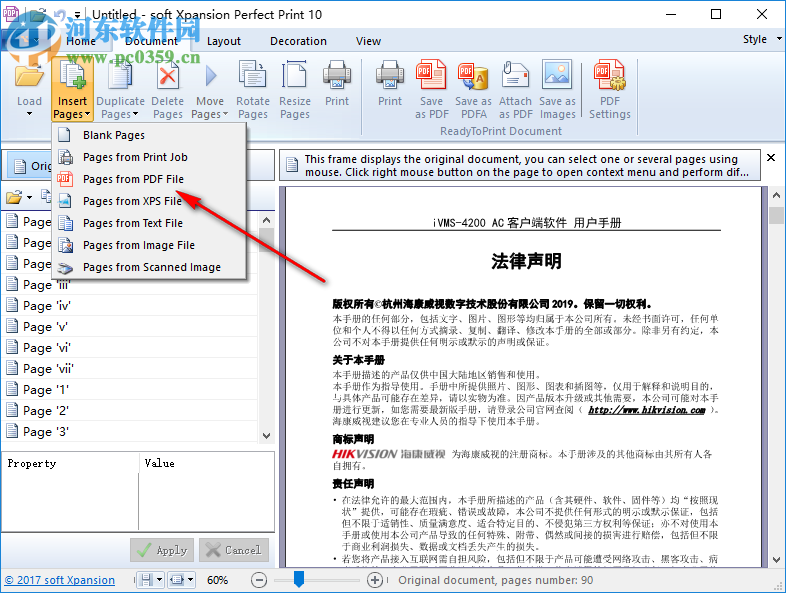
Task: Select Blank Pages menu entry
Action: 149,135
